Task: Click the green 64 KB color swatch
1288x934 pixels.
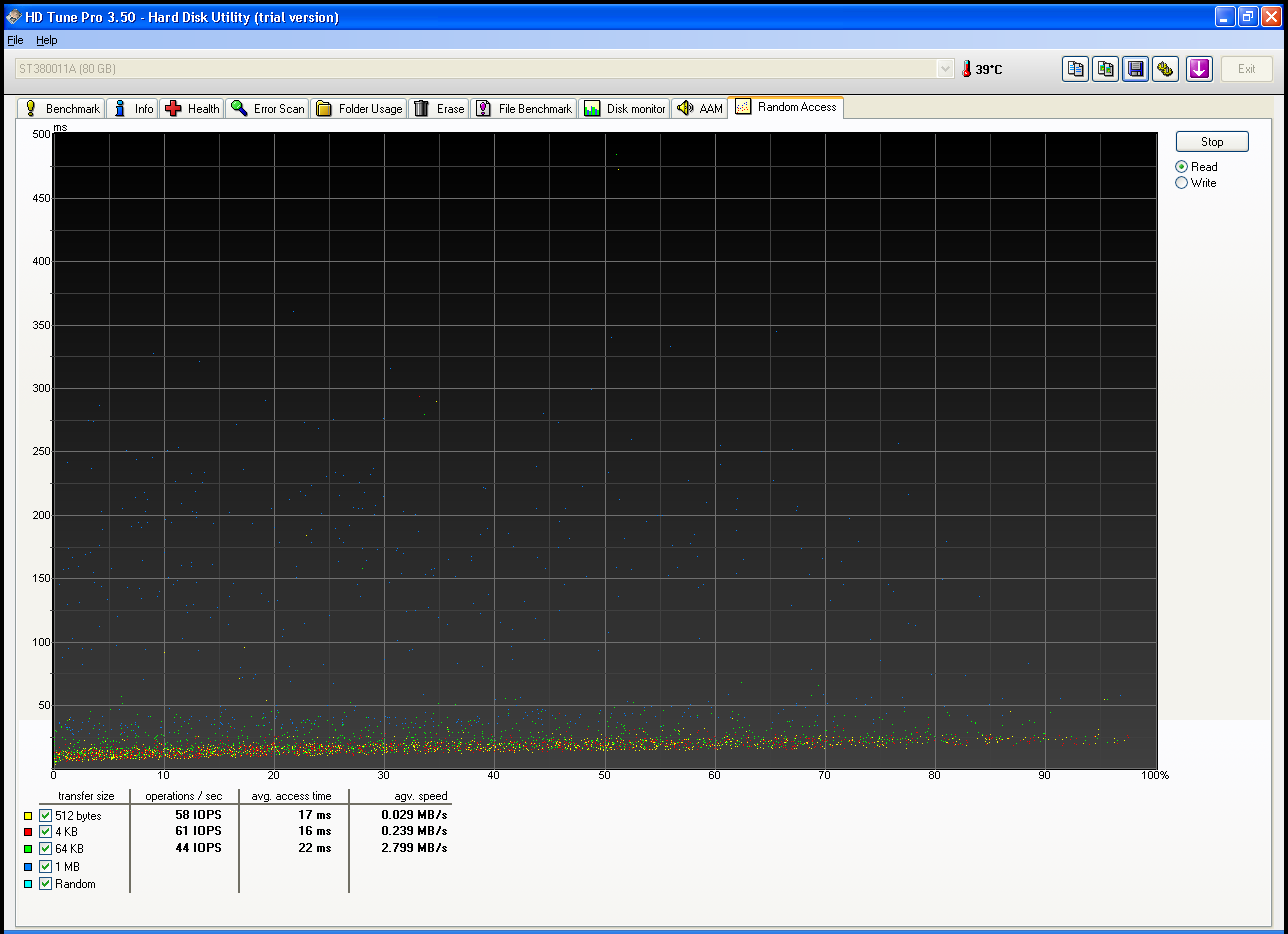Action: (x=28, y=849)
